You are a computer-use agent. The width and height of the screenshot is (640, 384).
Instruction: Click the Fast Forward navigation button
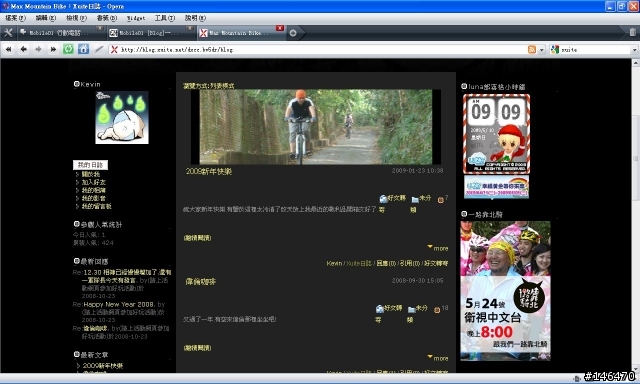(53, 49)
